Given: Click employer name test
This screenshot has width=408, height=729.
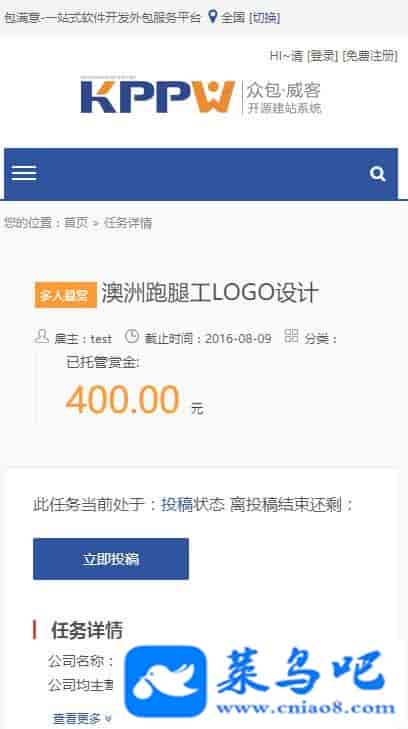Looking at the screenshot, I should click(x=101, y=338).
